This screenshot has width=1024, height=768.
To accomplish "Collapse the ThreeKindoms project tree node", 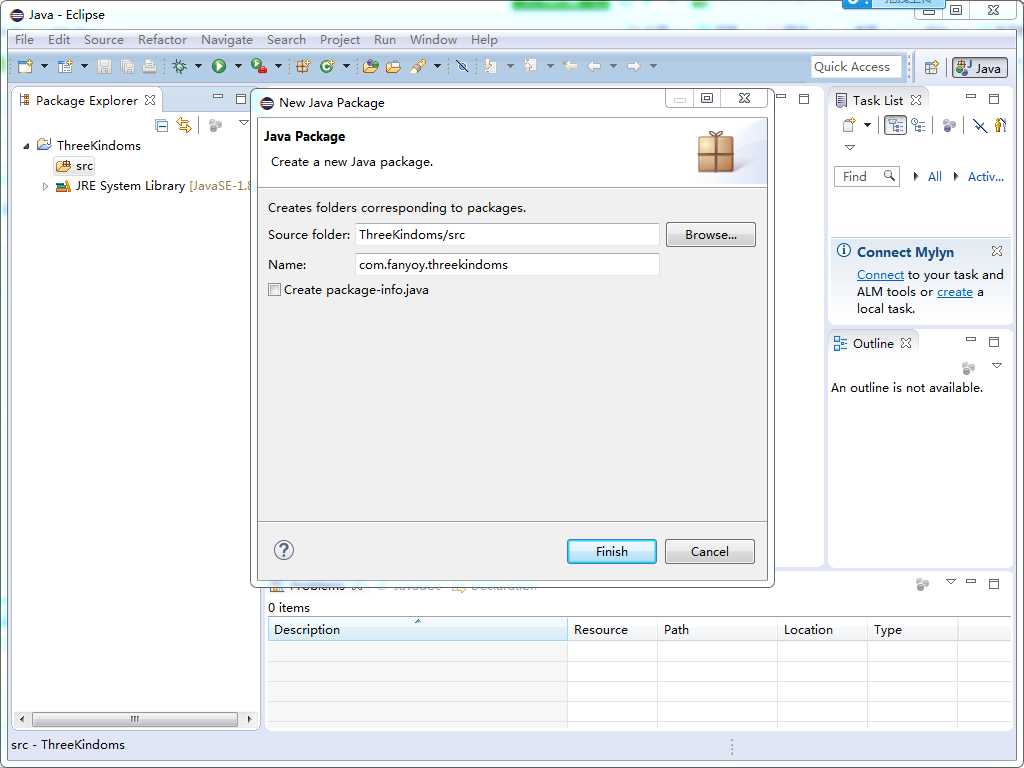I will 26,146.
